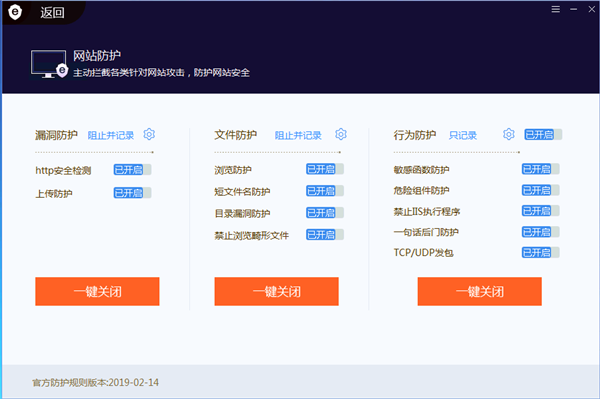Toggle 浏览防护 switch
The width and height of the screenshot is (600, 399).
point(325,169)
